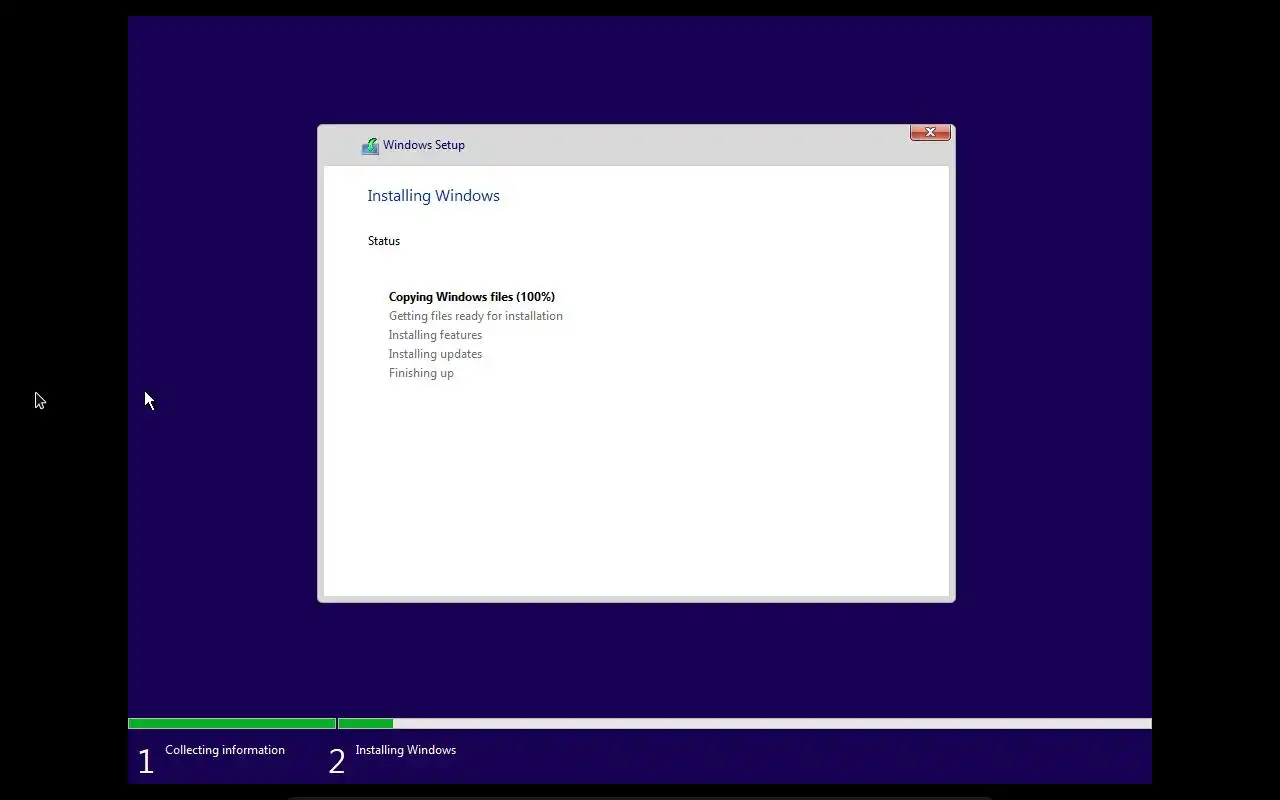The height and width of the screenshot is (800, 1280).
Task: Click the 'Installing Windows' heading
Action: tap(433, 196)
